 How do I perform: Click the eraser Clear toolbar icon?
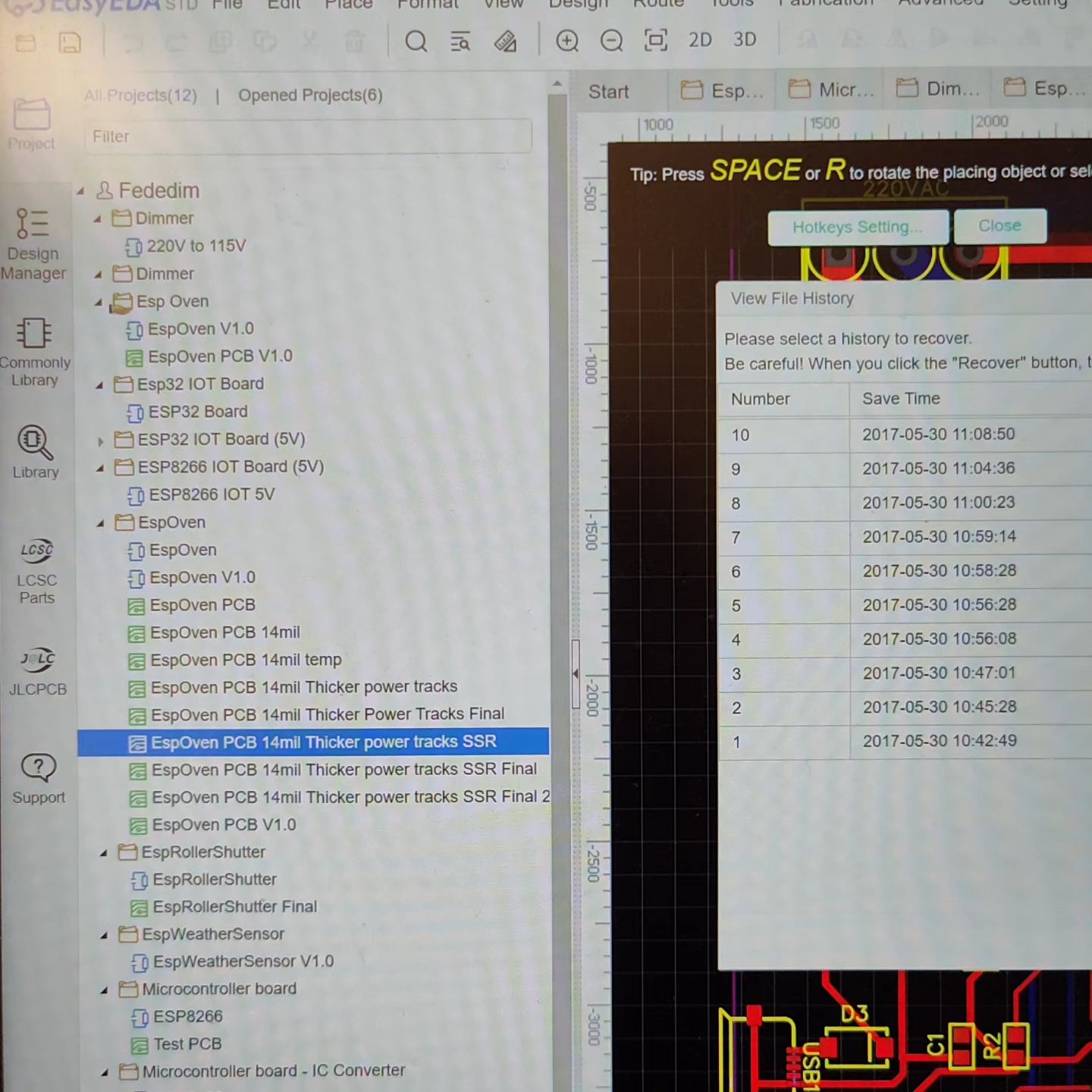pos(505,41)
